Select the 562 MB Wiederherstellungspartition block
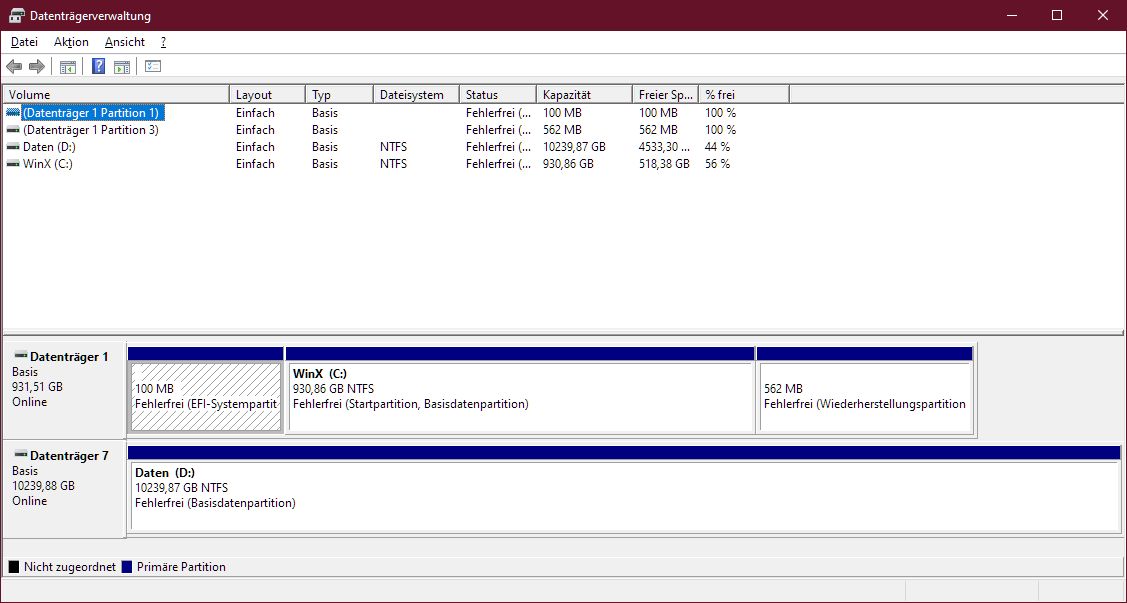Image resolution: width=1127 pixels, height=603 pixels. click(865, 397)
